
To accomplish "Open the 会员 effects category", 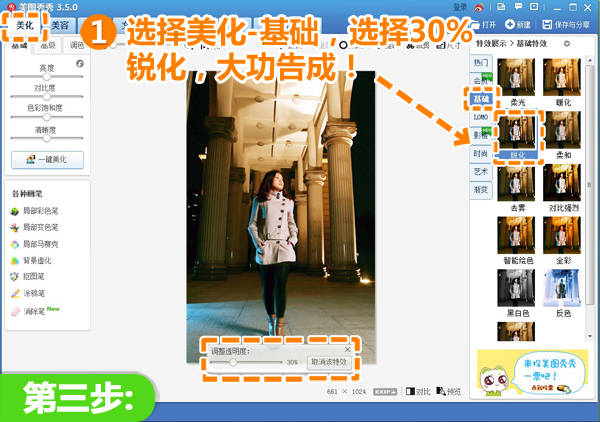I will coord(481,80).
